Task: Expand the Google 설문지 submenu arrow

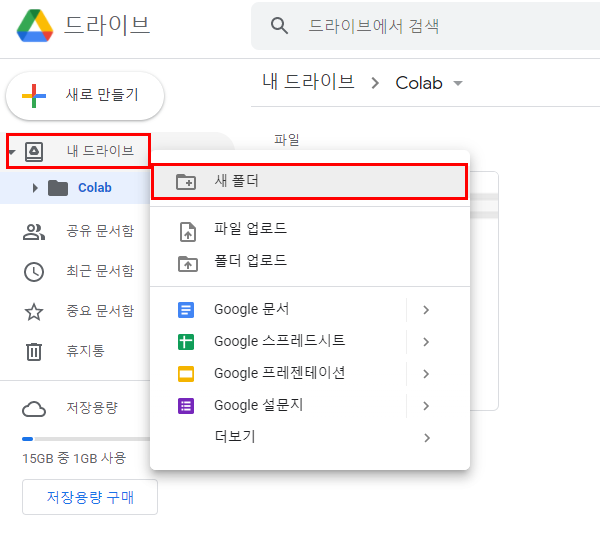Action: tap(426, 406)
